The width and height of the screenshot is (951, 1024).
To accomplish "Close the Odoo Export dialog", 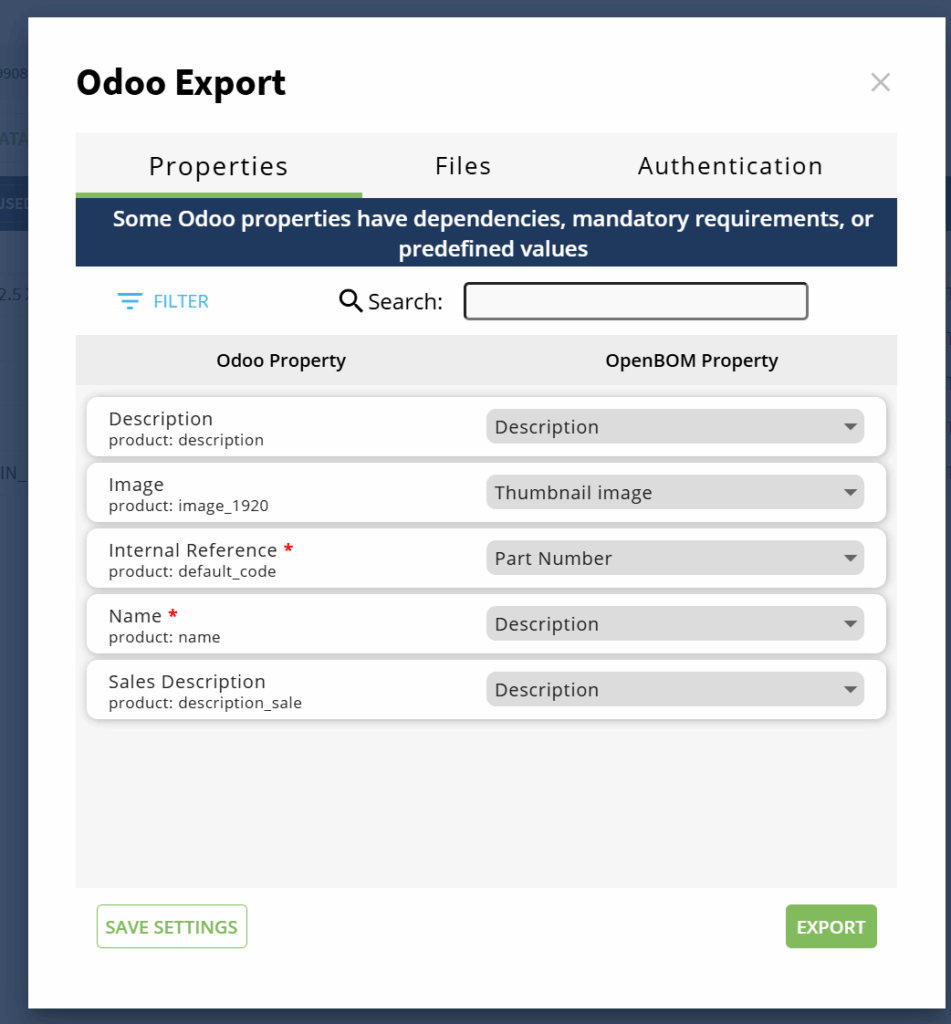I will pyautogui.click(x=880, y=82).
